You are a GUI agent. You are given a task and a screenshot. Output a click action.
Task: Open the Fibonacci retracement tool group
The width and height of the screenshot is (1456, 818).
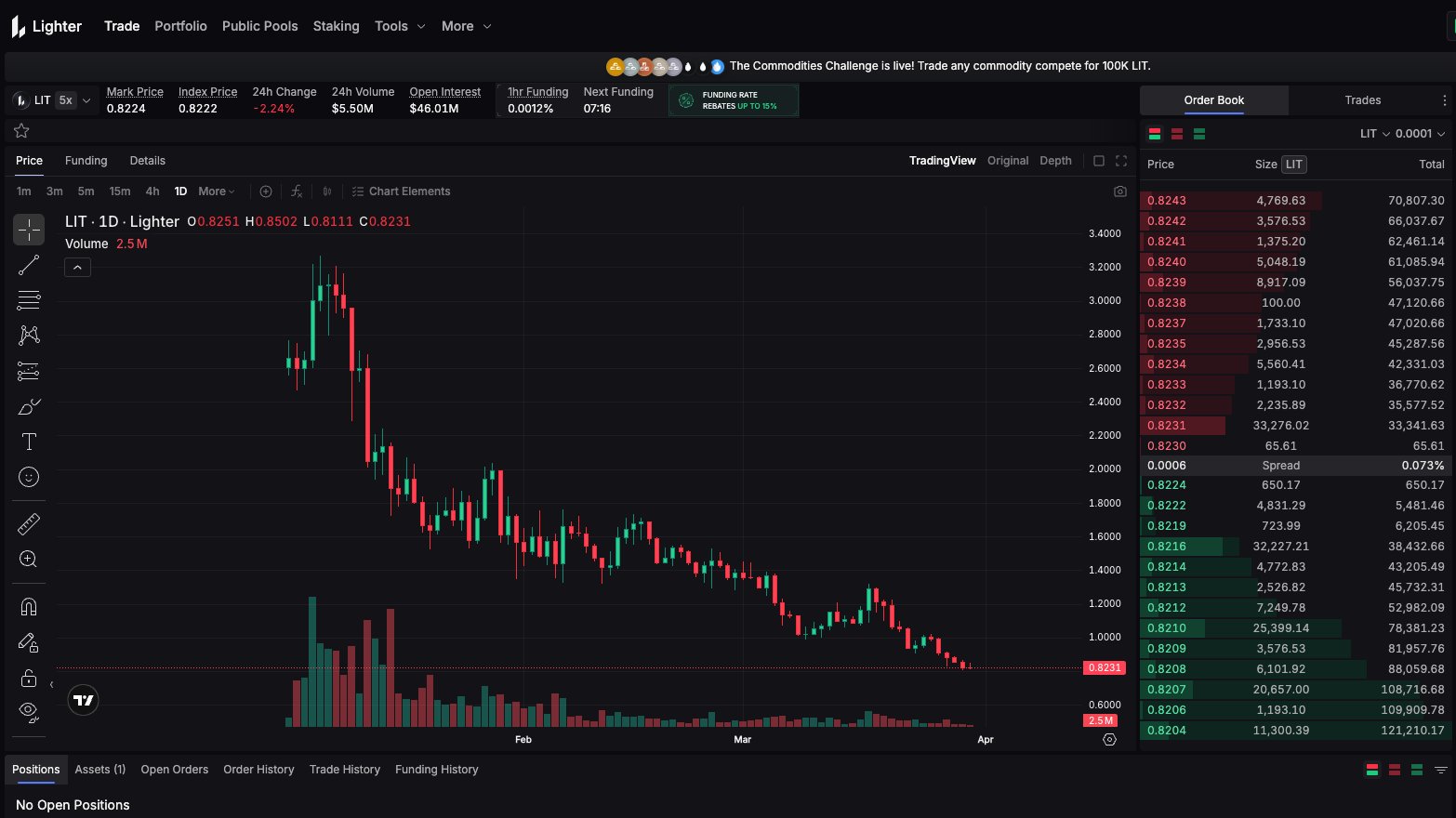tap(29, 300)
